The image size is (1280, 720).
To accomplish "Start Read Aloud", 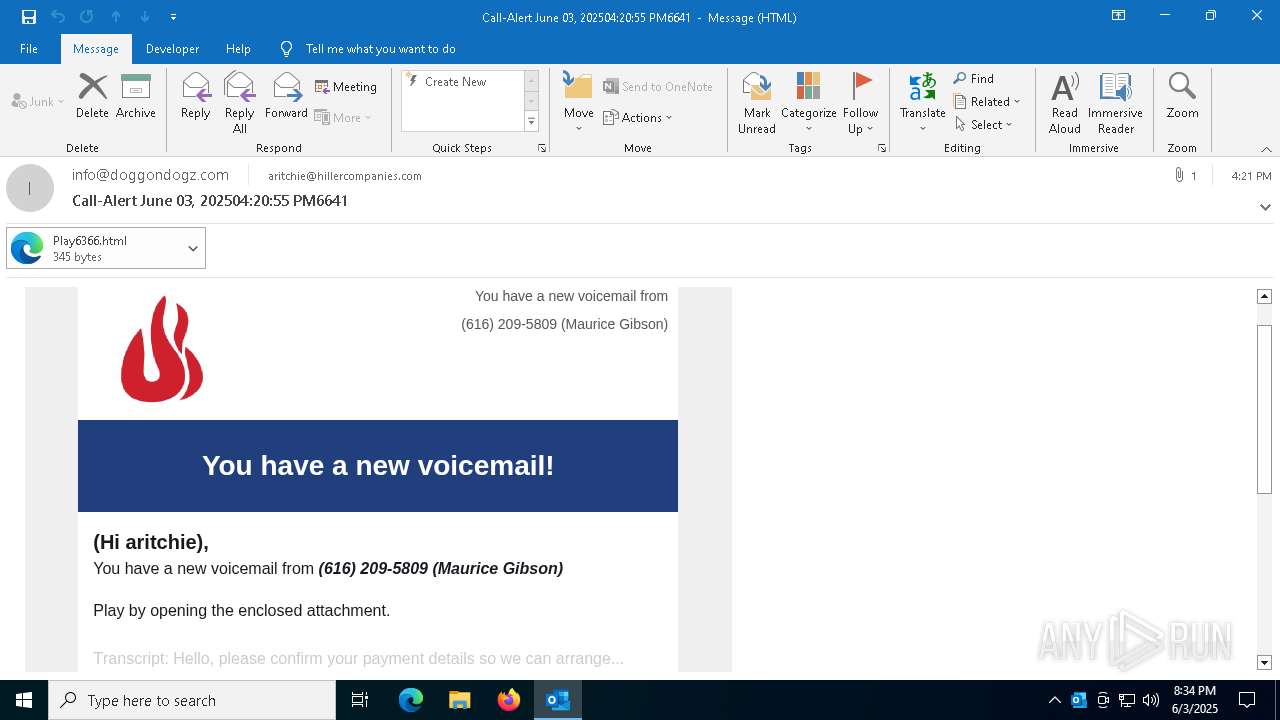I will point(1065,103).
